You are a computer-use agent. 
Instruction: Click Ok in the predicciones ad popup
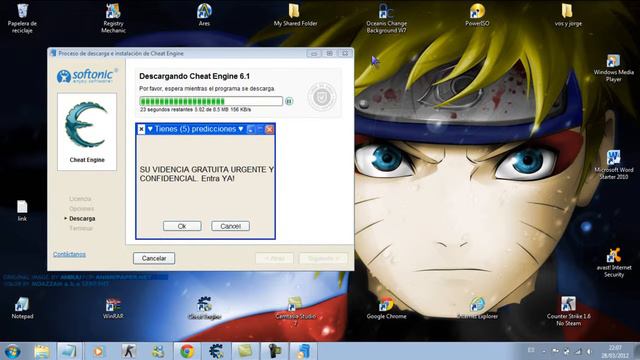tap(182, 226)
